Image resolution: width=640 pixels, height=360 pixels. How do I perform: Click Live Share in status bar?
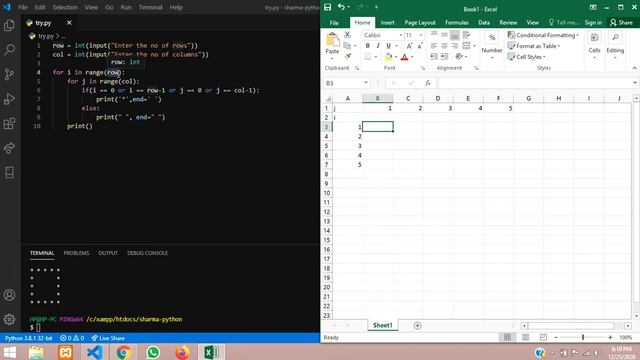pyautogui.click(x=108, y=338)
